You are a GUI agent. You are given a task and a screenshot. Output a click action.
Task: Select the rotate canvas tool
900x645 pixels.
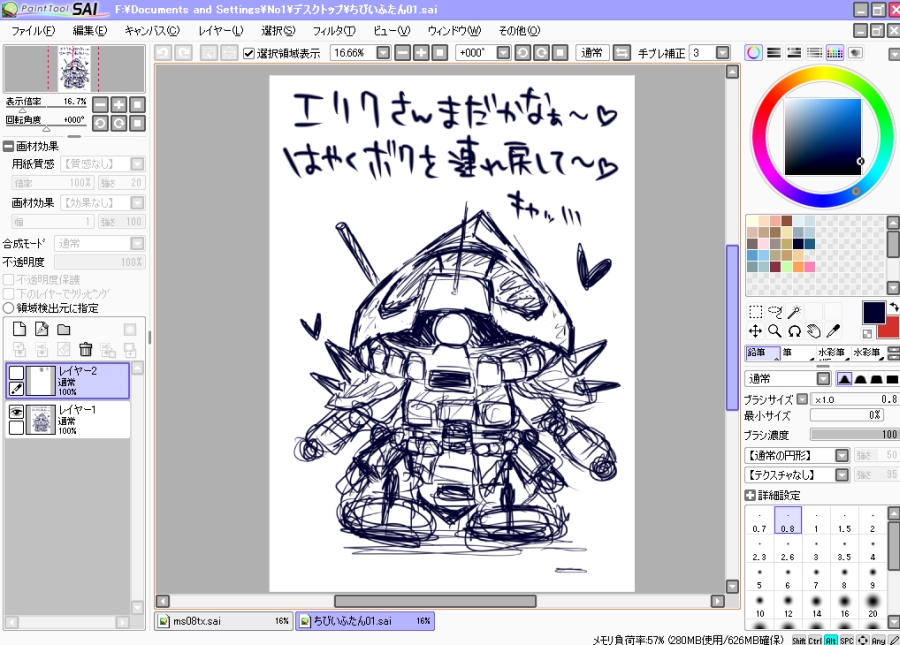click(x=794, y=331)
